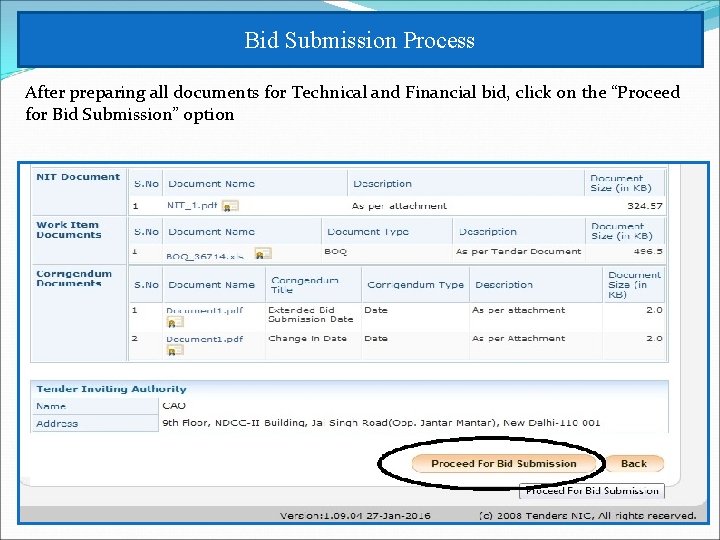Select the 'As per attachment' text in the Extended Bid row
Screen dimensions: 720x540
pyautogui.click(x=518, y=310)
